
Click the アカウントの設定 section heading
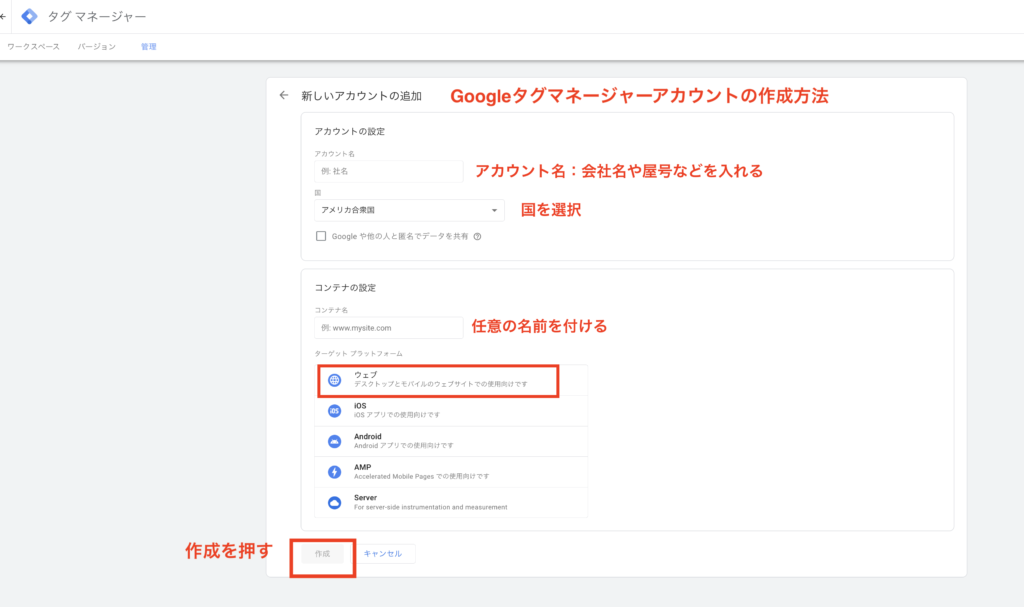pos(349,131)
